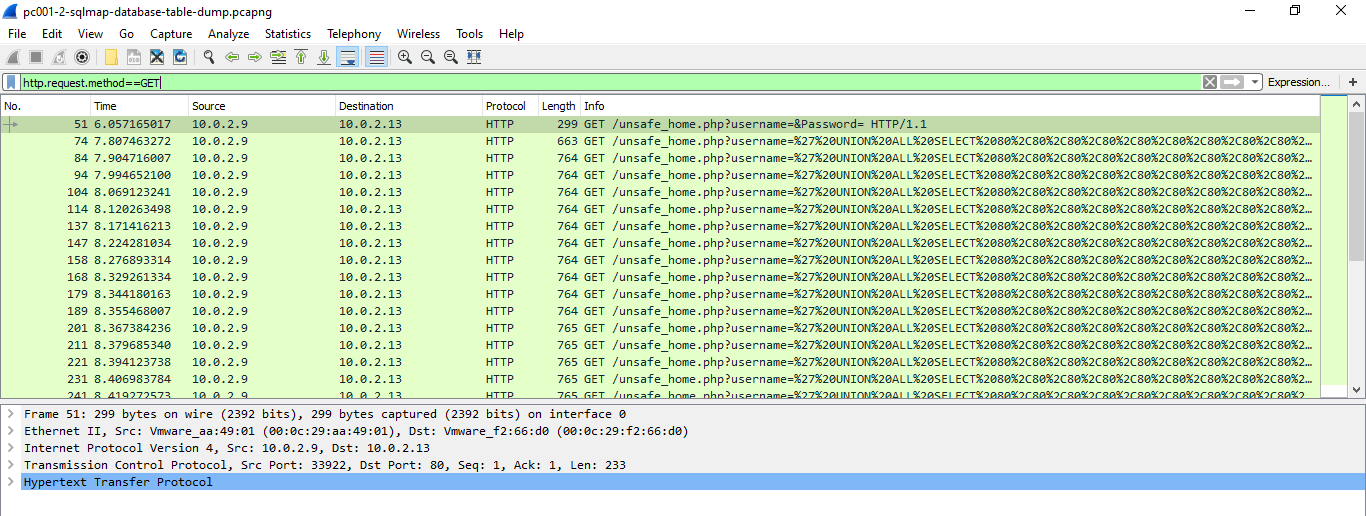Click the Restart current capture icon

[59, 57]
